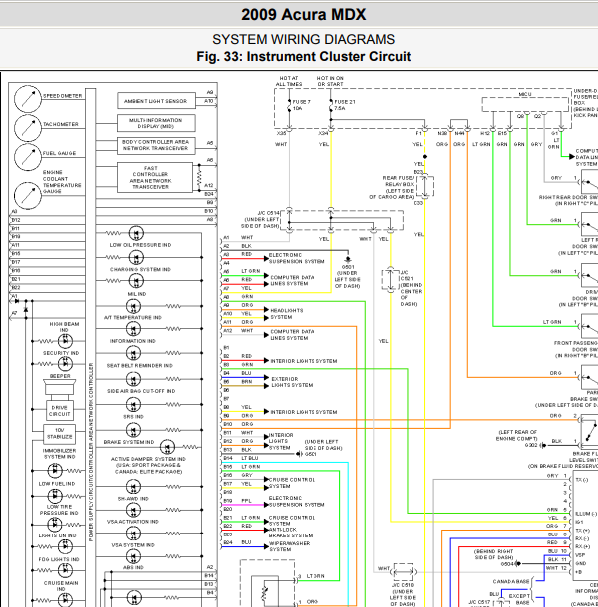Screen dimensions: 598x607
Task: Click the 'ABS IND' label
Action: [x=133, y=567]
